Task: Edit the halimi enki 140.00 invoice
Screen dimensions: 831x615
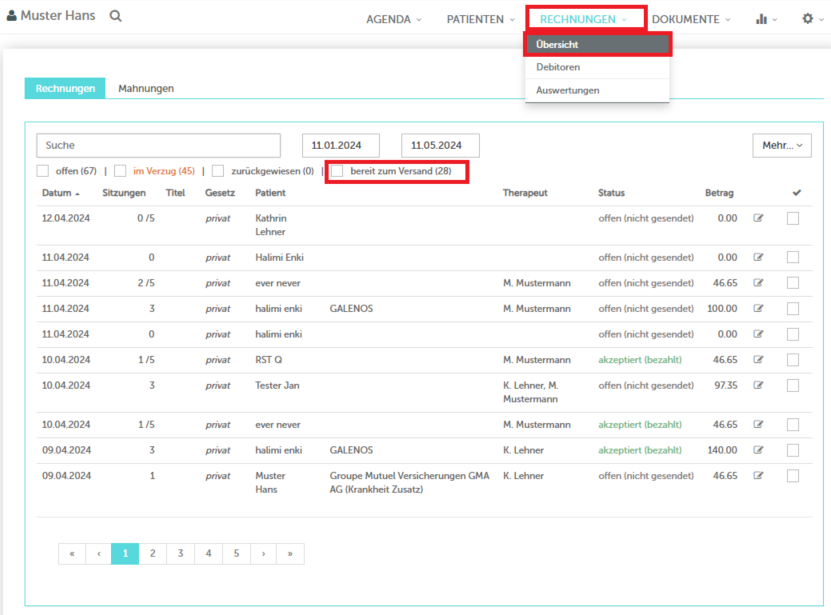Action: click(758, 450)
